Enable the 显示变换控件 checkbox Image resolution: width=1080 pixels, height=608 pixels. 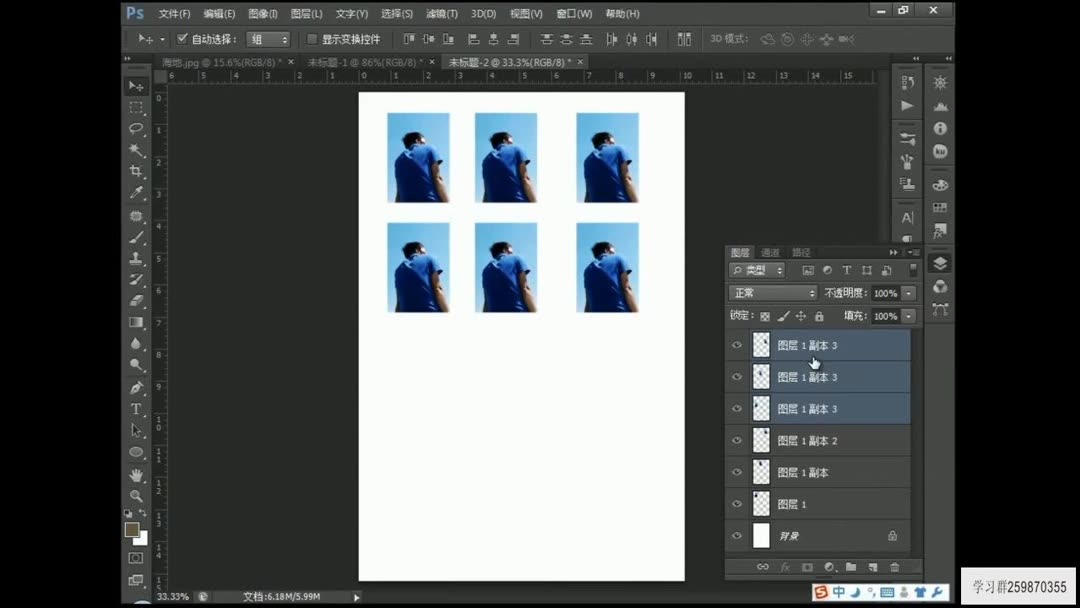(312, 39)
